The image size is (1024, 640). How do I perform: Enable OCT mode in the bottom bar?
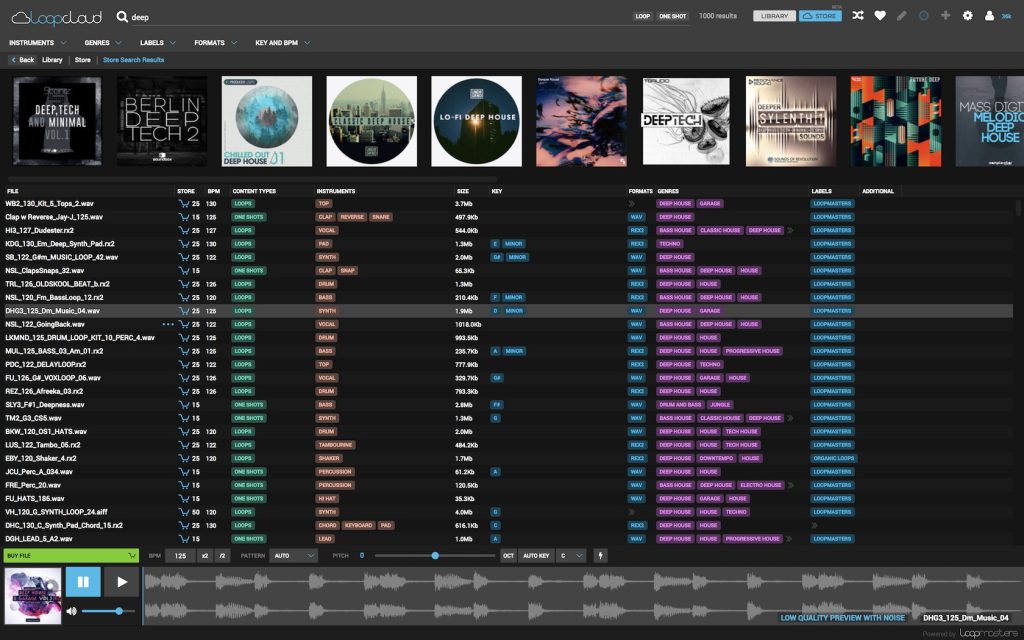pyautogui.click(x=508, y=555)
